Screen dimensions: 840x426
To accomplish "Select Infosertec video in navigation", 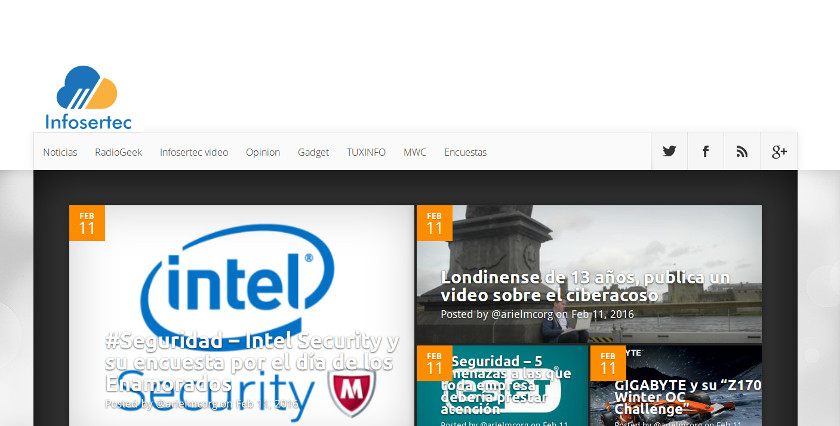I will coord(194,153).
